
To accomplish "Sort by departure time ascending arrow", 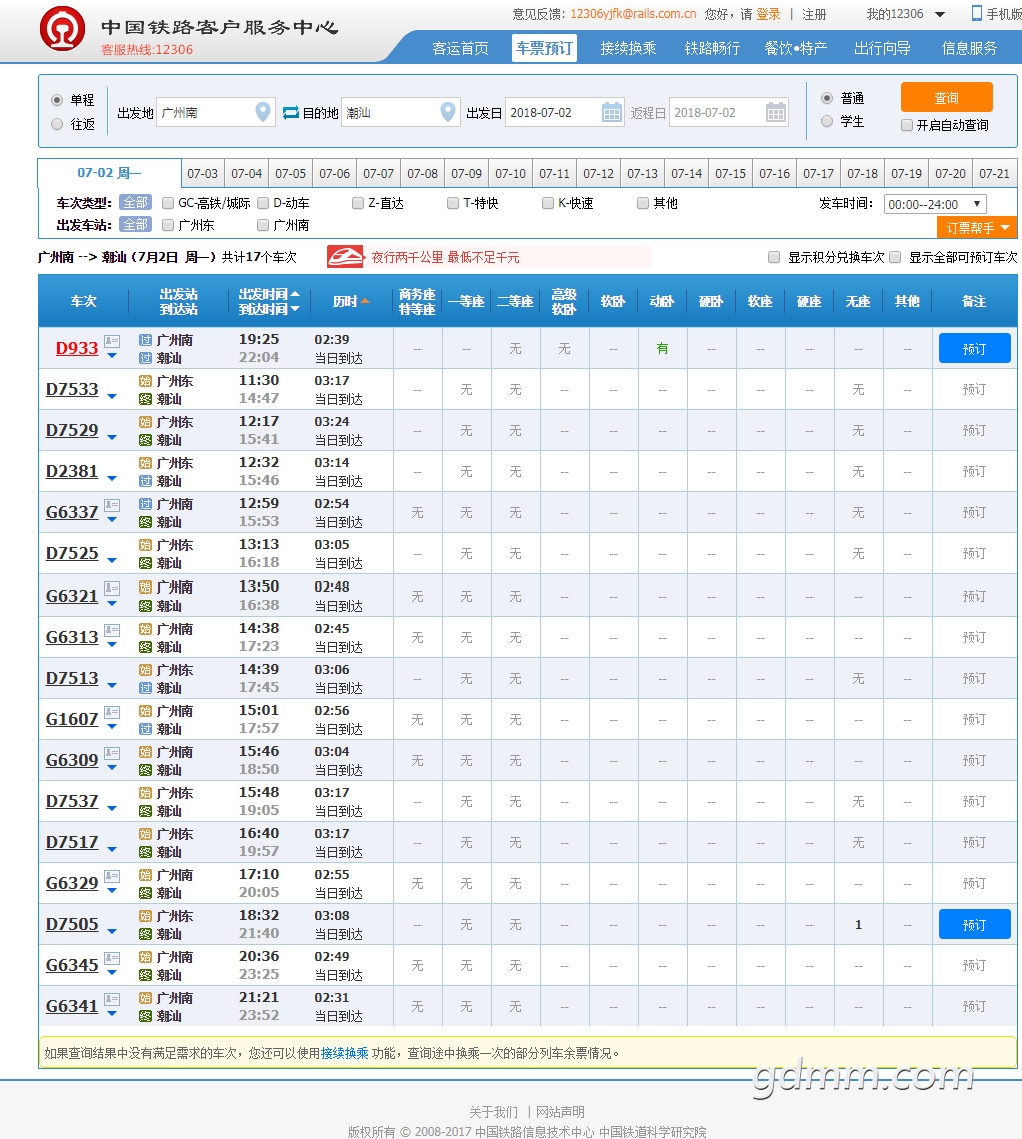I will (295, 293).
